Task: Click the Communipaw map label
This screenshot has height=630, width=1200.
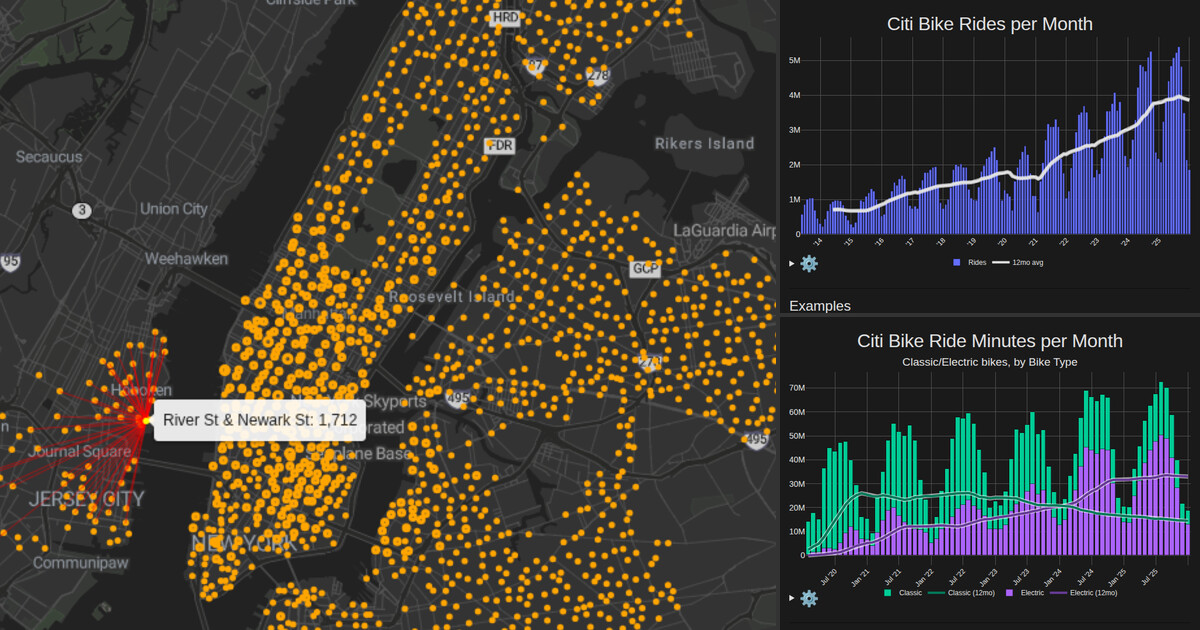Action: 81,563
